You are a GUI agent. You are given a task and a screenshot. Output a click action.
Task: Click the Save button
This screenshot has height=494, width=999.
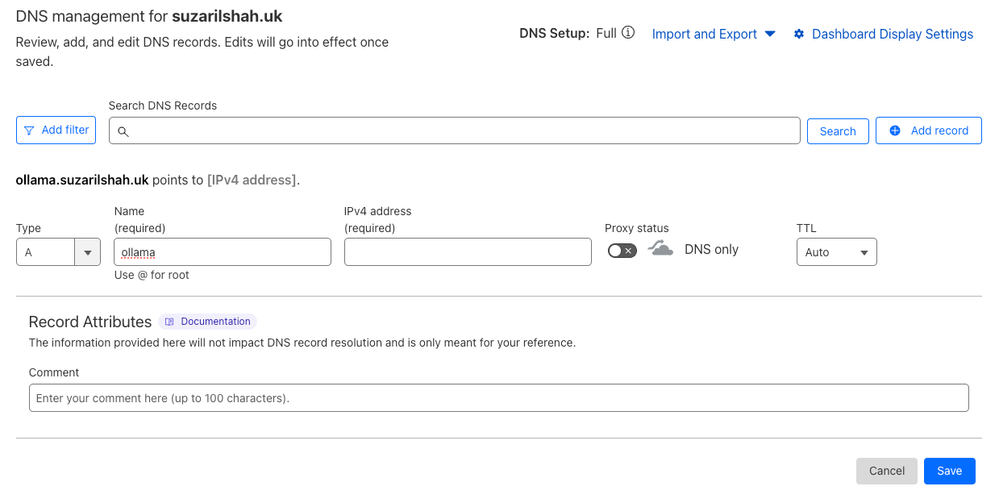pos(949,471)
